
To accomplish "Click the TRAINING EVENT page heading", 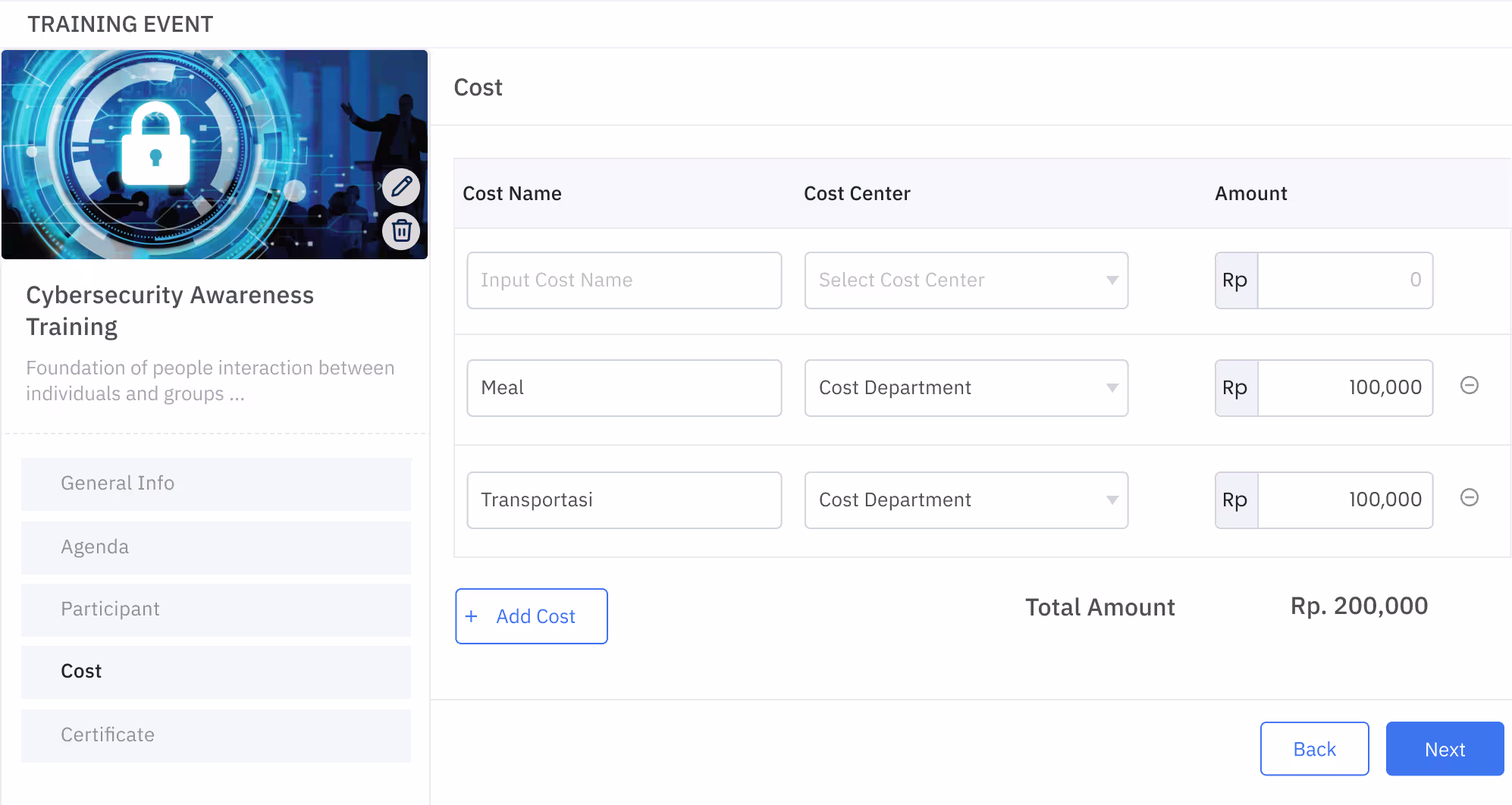I will pos(121,24).
